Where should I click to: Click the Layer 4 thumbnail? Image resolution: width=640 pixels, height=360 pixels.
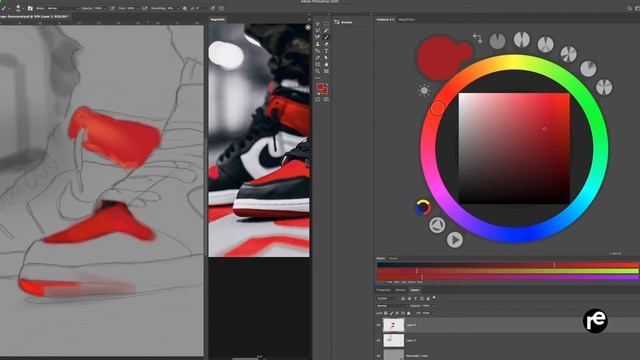tap(393, 340)
